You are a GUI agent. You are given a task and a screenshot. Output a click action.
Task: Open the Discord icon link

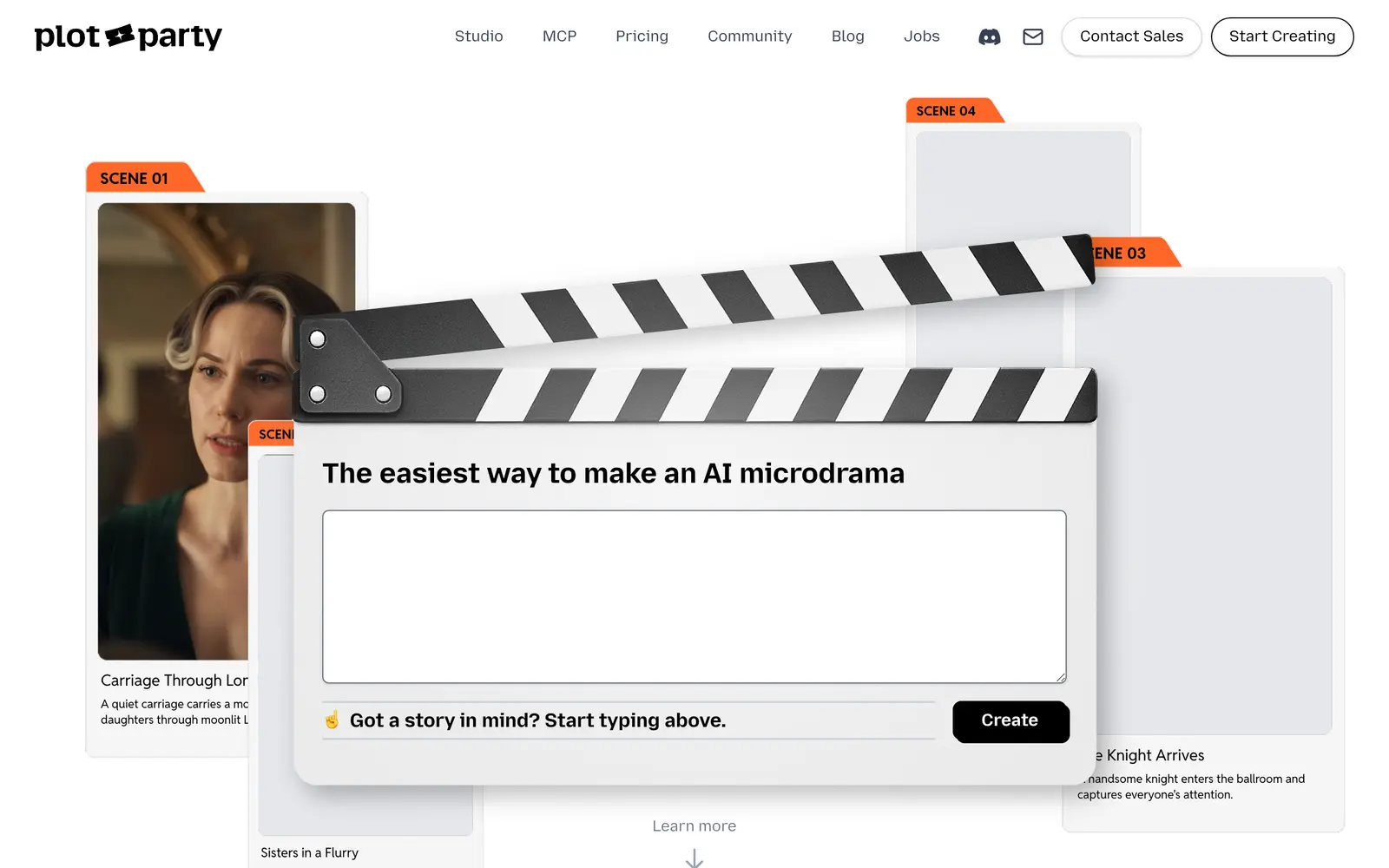989,36
